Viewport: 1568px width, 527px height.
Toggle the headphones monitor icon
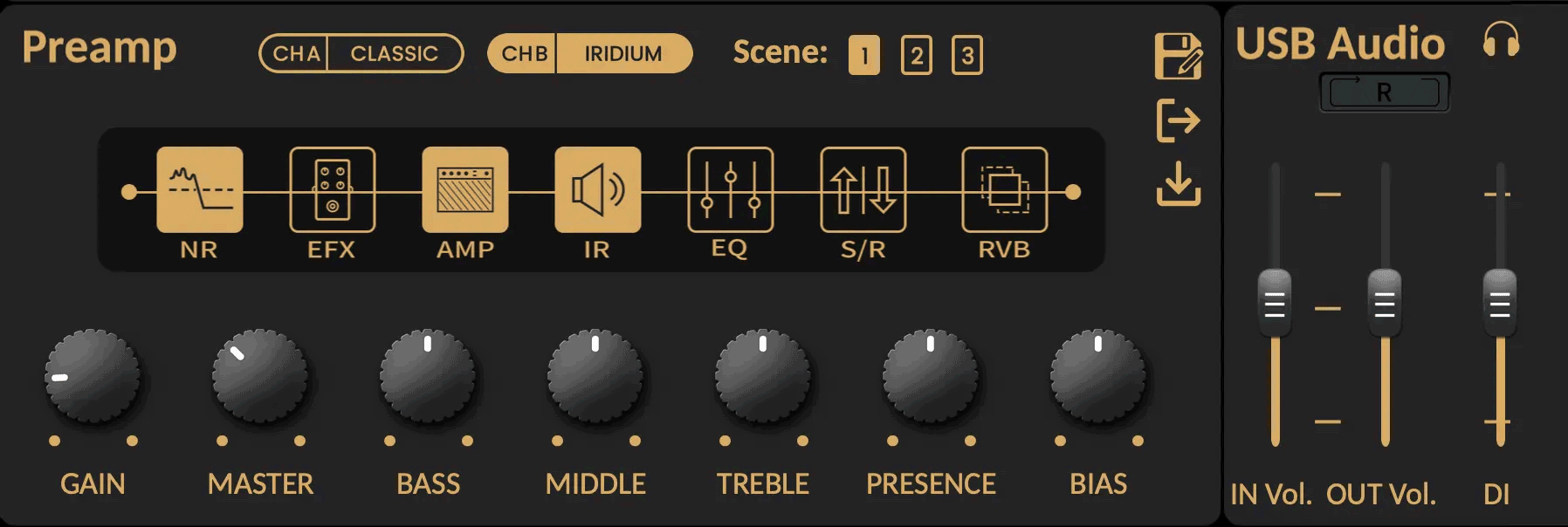1501,41
